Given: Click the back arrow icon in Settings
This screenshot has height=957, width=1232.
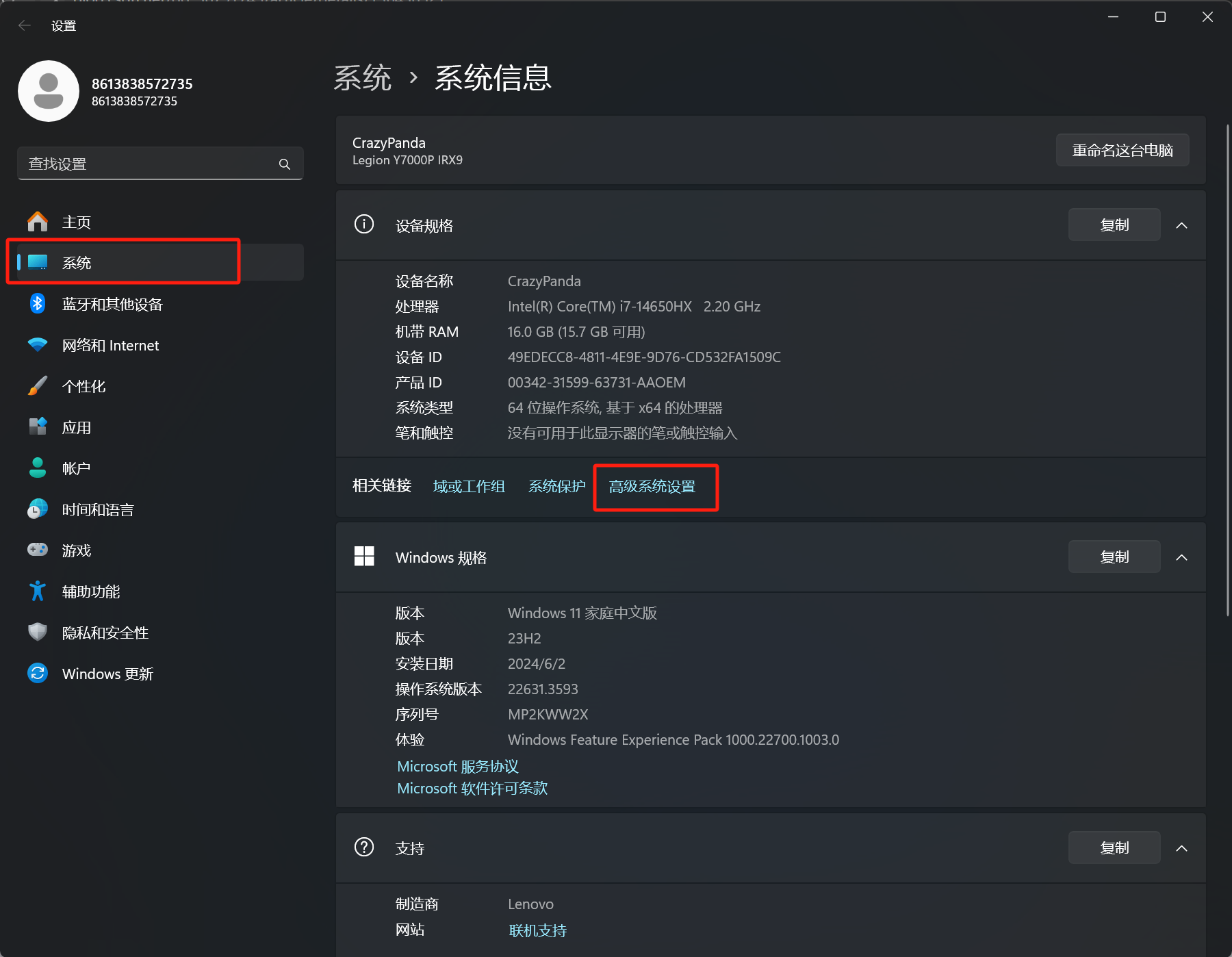Looking at the screenshot, I should click(25, 25).
